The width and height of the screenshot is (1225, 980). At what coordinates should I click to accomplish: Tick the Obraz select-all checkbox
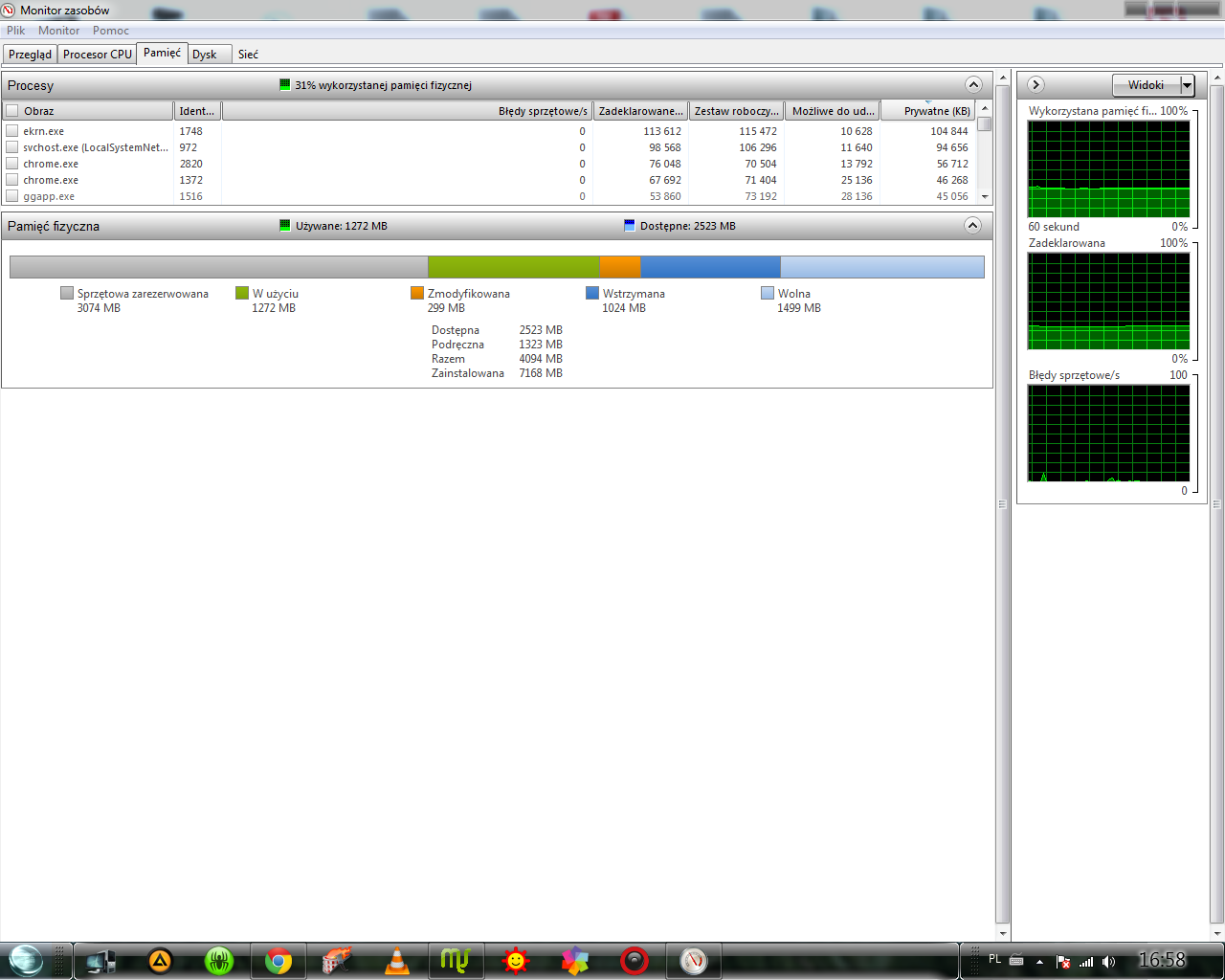coord(12,111)
